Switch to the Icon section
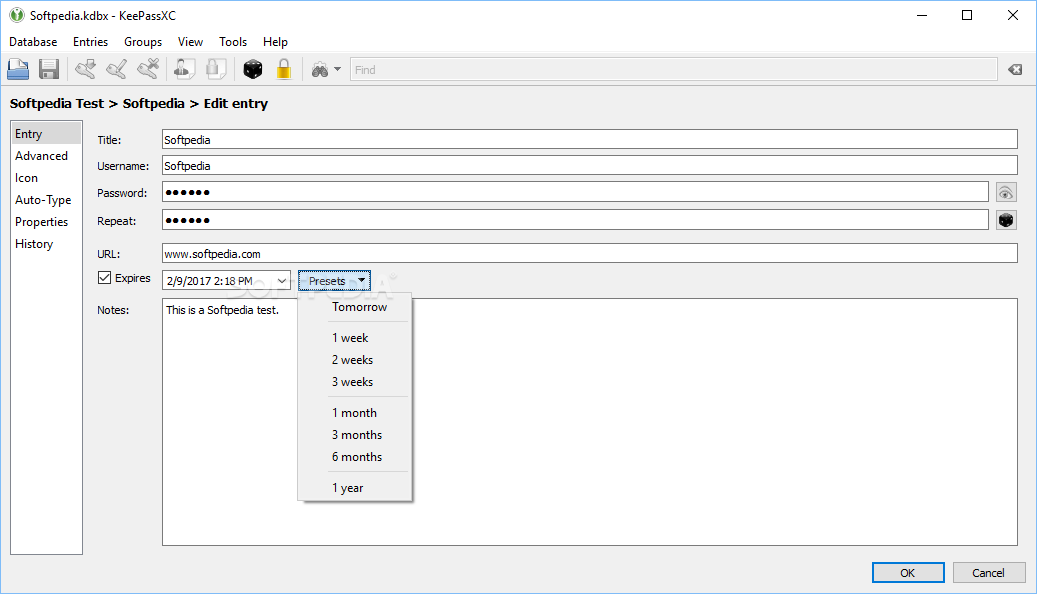 pyautogui.click(x=46, y=178)
